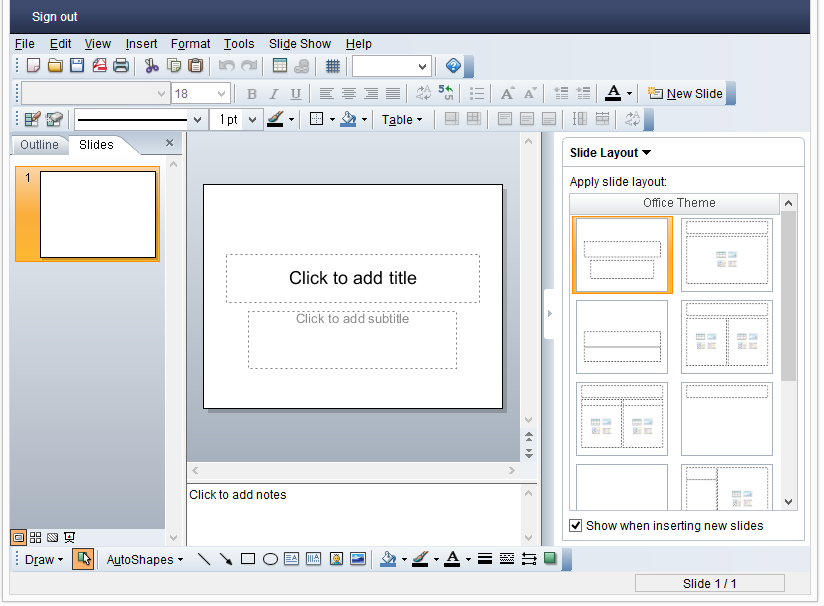Uncheck Show when inserting new slides

(x=576, y=527)
